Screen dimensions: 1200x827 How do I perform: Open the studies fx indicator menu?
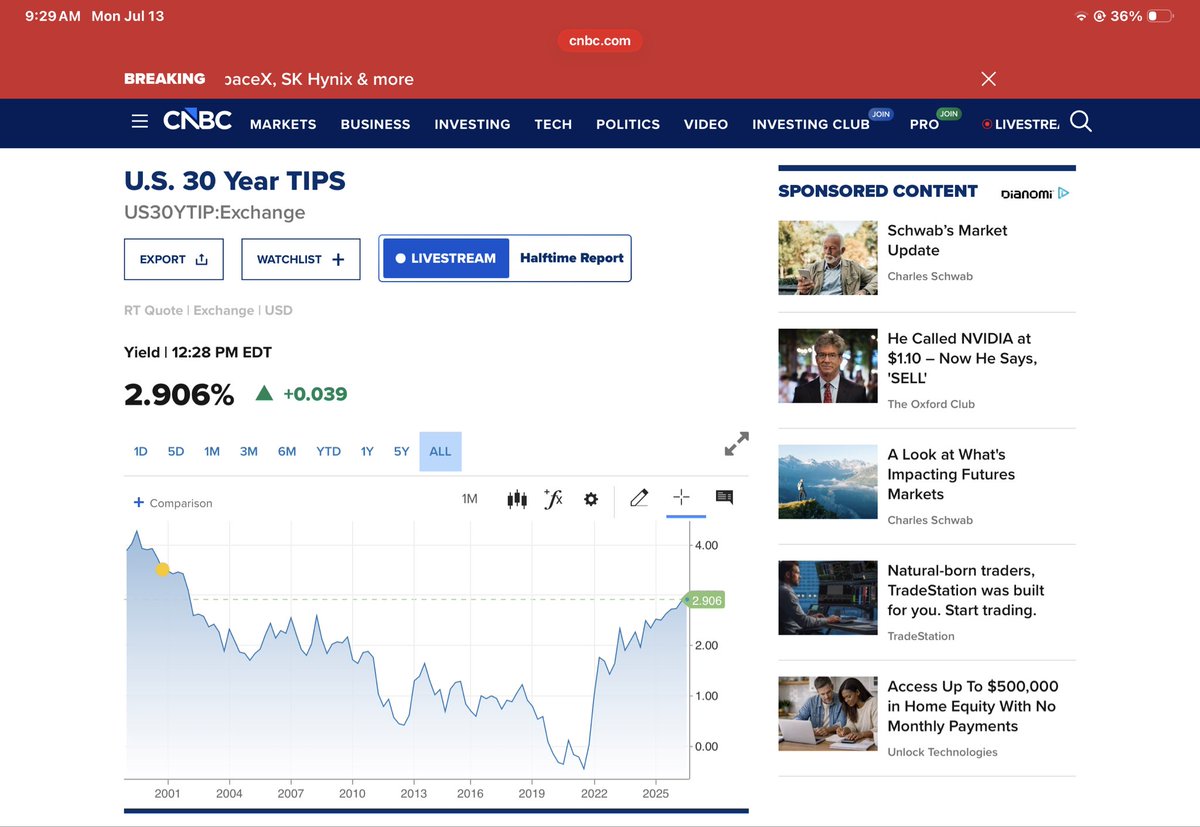553,499
